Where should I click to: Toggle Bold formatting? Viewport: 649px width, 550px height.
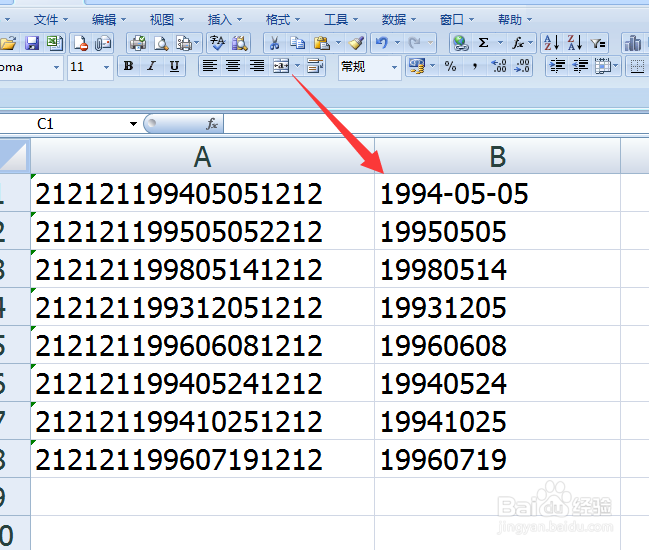128,66
